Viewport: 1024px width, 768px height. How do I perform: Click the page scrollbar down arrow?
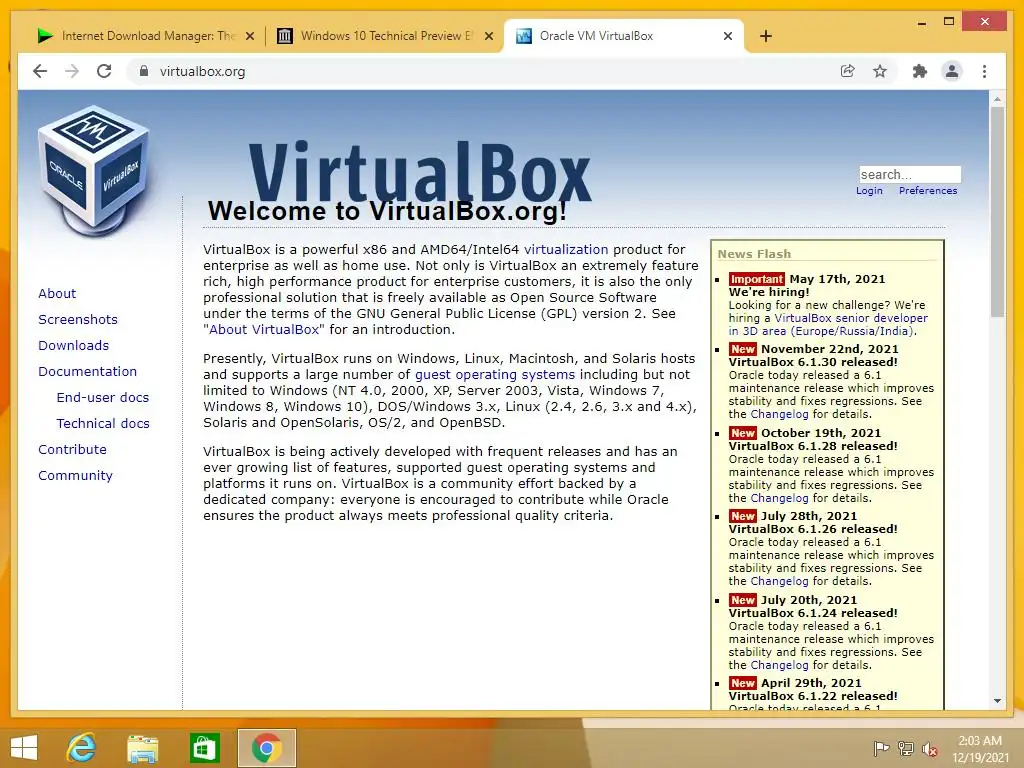pyautogui.click(x=997, y=701)
